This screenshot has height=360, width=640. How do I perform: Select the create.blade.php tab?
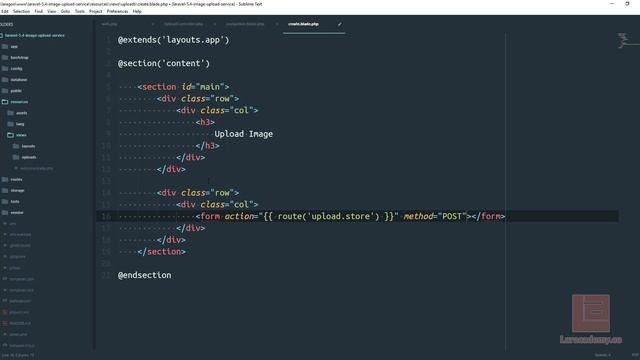[303, 24]
